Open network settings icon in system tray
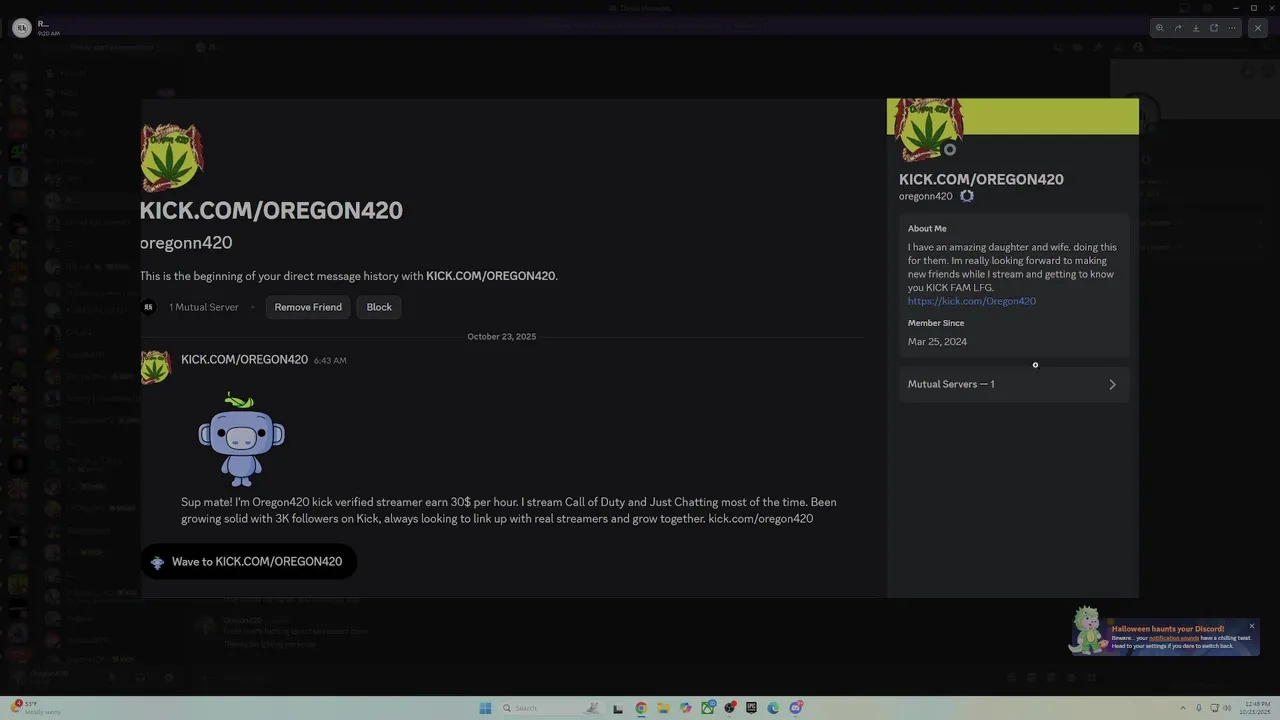 pos(1215,708)
